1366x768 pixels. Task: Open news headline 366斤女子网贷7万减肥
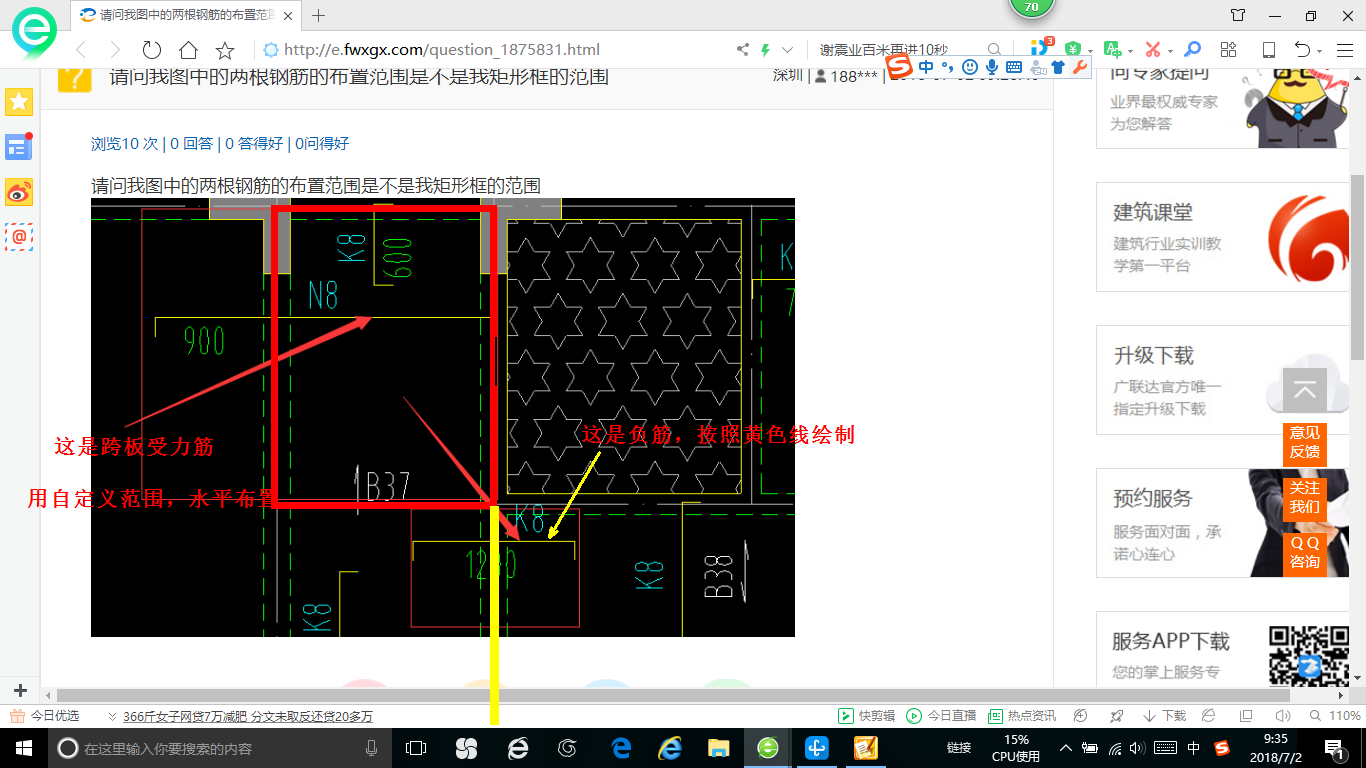(x=247, y=716)
